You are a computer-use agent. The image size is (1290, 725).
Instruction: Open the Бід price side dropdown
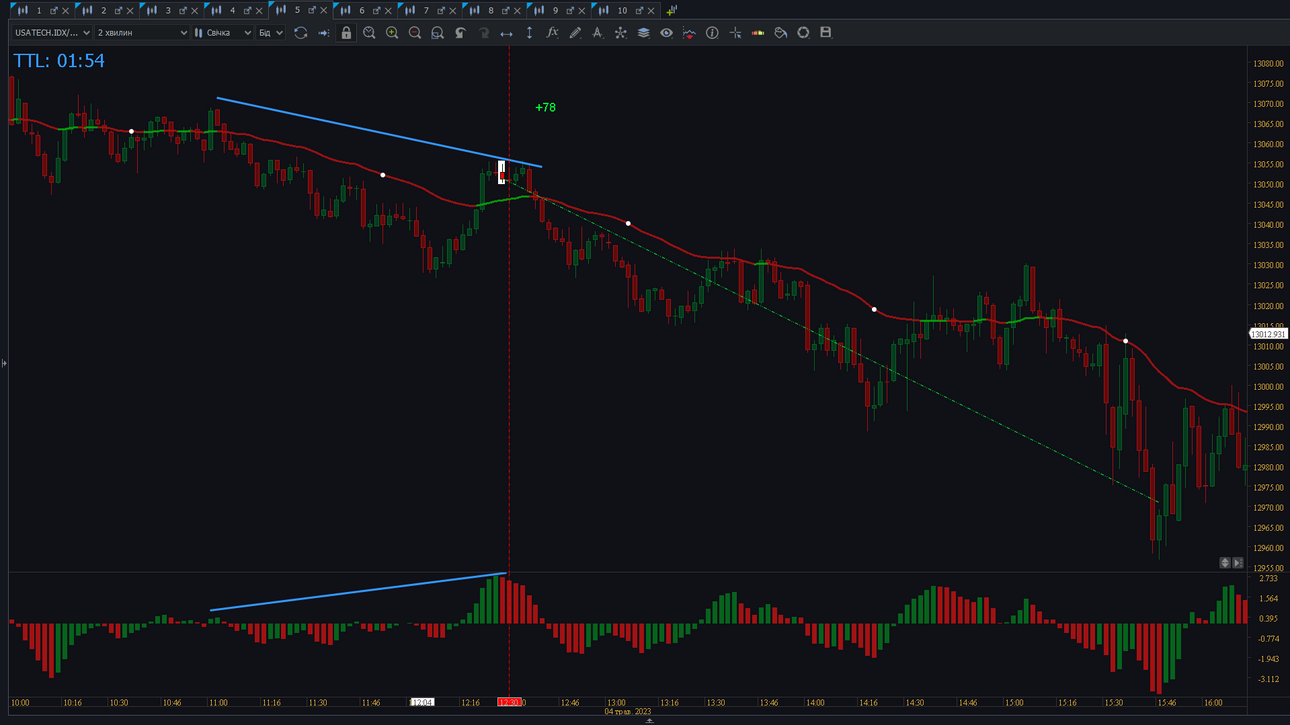(271, 33)
